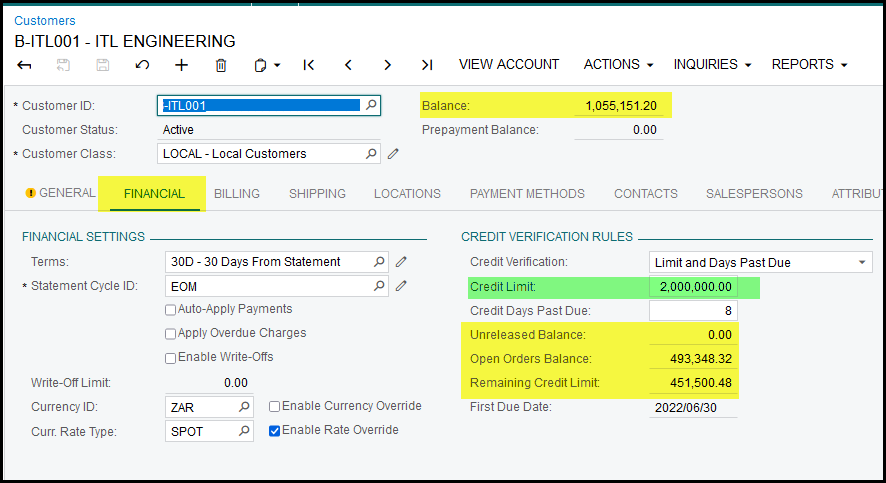This screenshot has height=483, width=886.
Task: Enable Auto-Apply Payments checkbox
Action: click(170, 310)
